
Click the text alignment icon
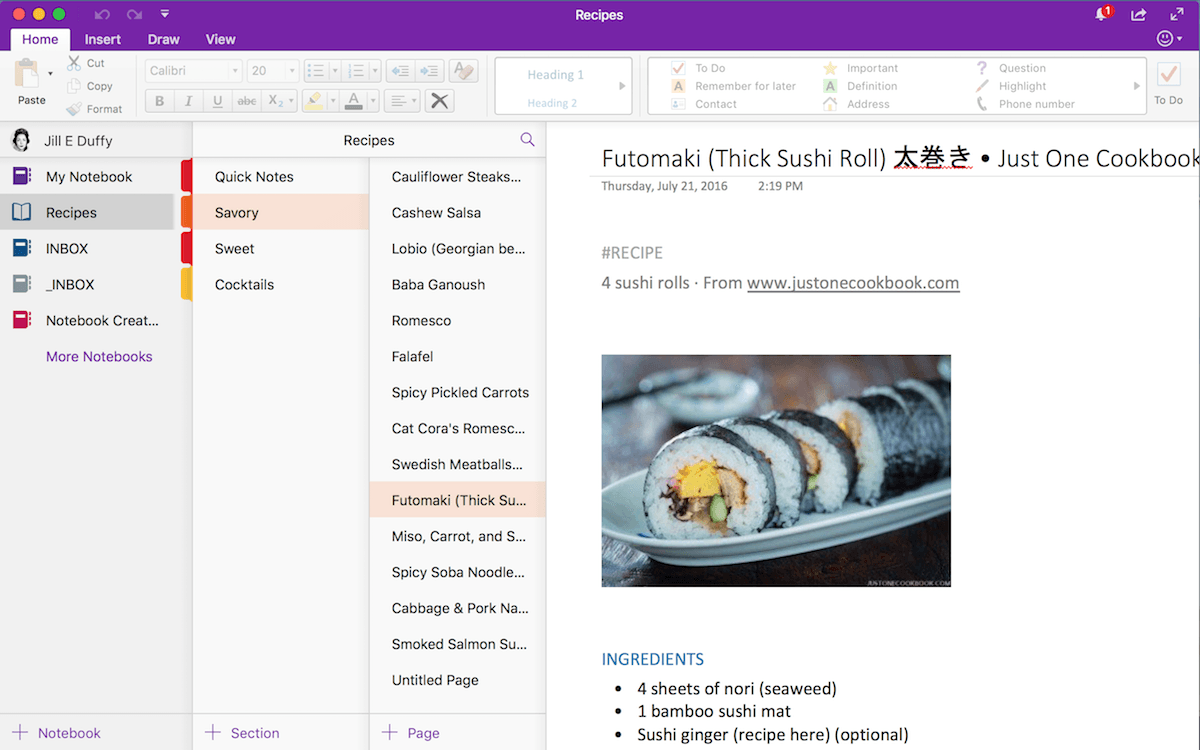(398, 101)
